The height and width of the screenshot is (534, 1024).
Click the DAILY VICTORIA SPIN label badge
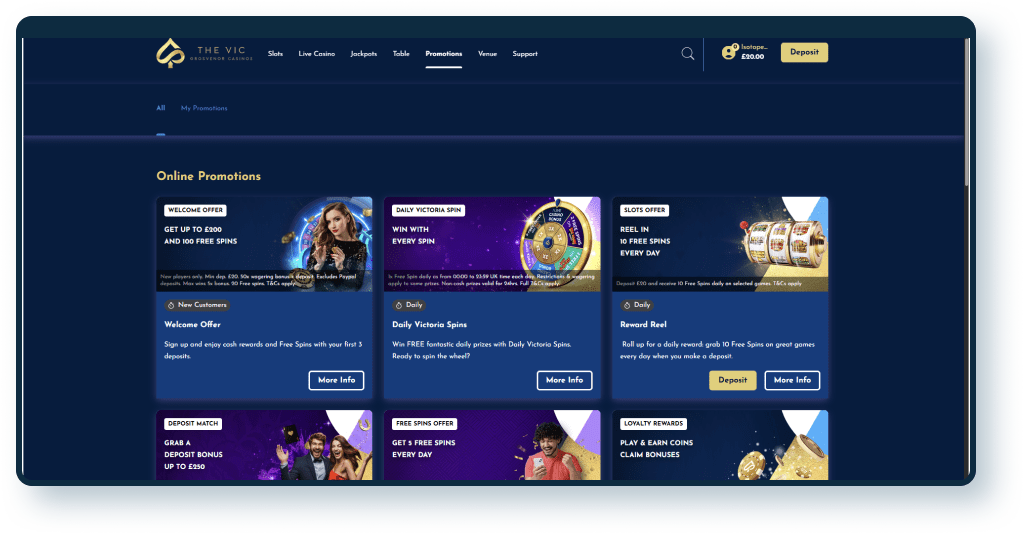428,210
